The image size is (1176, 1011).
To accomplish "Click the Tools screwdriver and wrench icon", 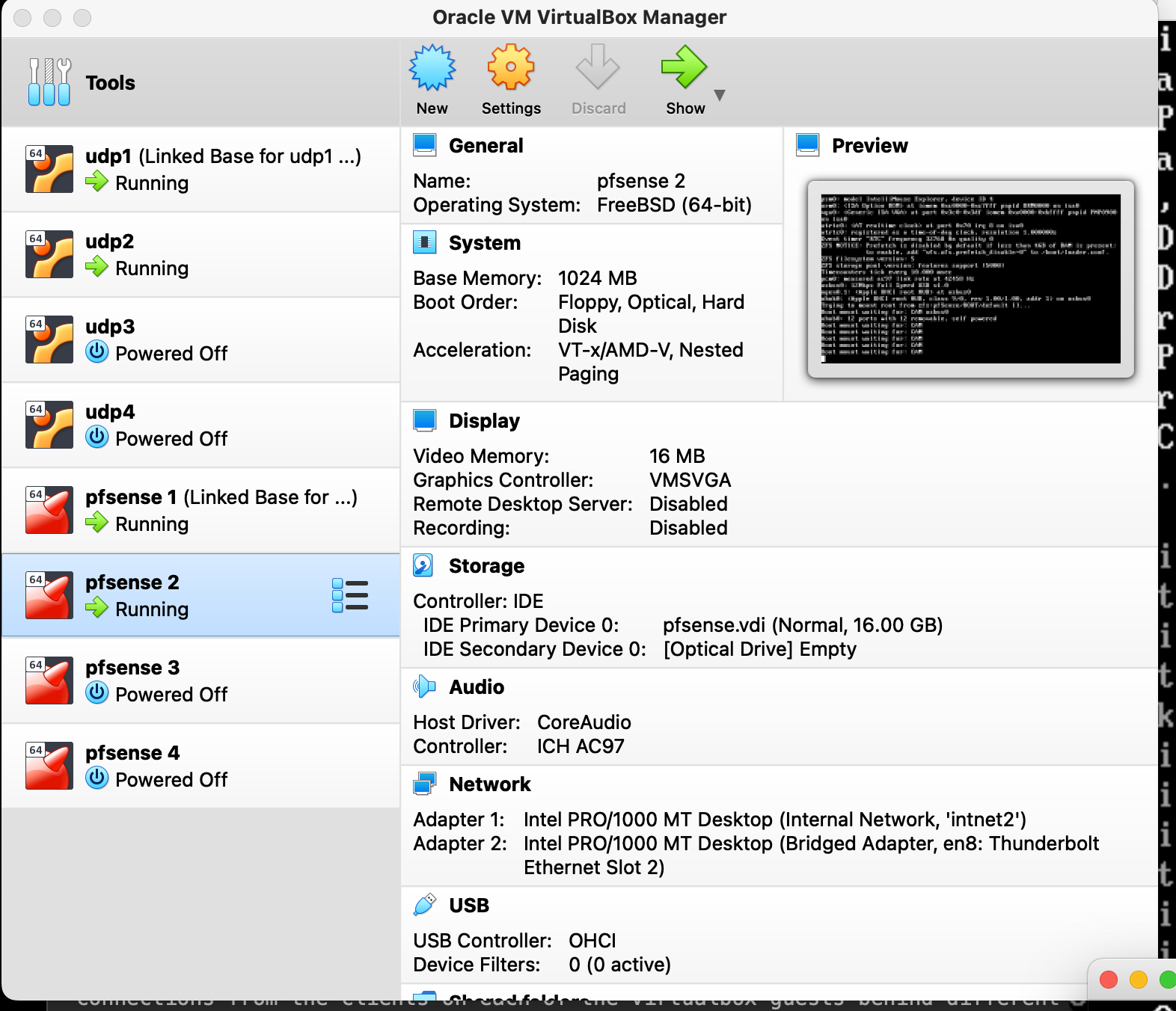I will pyautogui.click(x=49, y=82).
